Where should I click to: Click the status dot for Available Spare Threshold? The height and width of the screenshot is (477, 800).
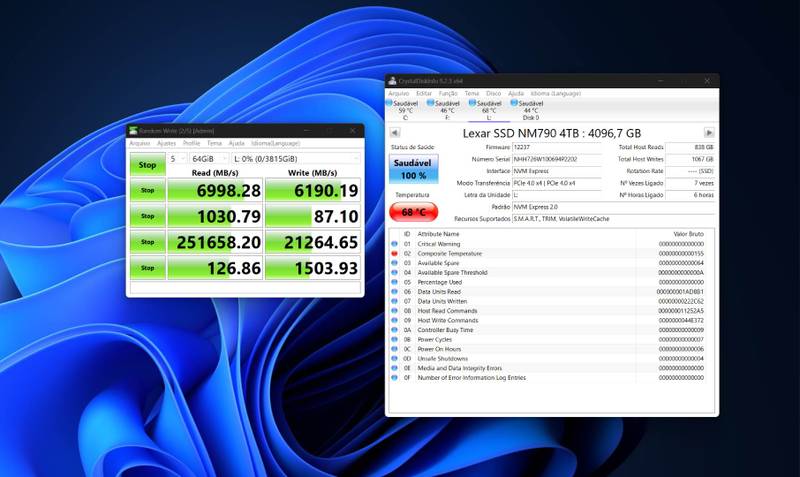394,272
